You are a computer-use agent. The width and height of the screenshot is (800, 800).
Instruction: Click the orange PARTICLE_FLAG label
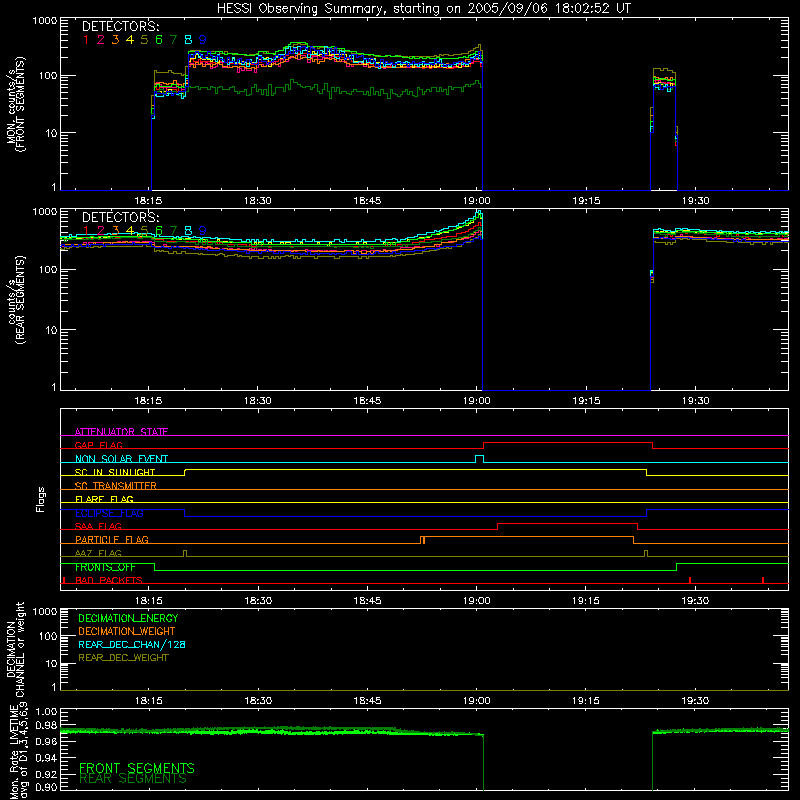(x=112, y=540)
